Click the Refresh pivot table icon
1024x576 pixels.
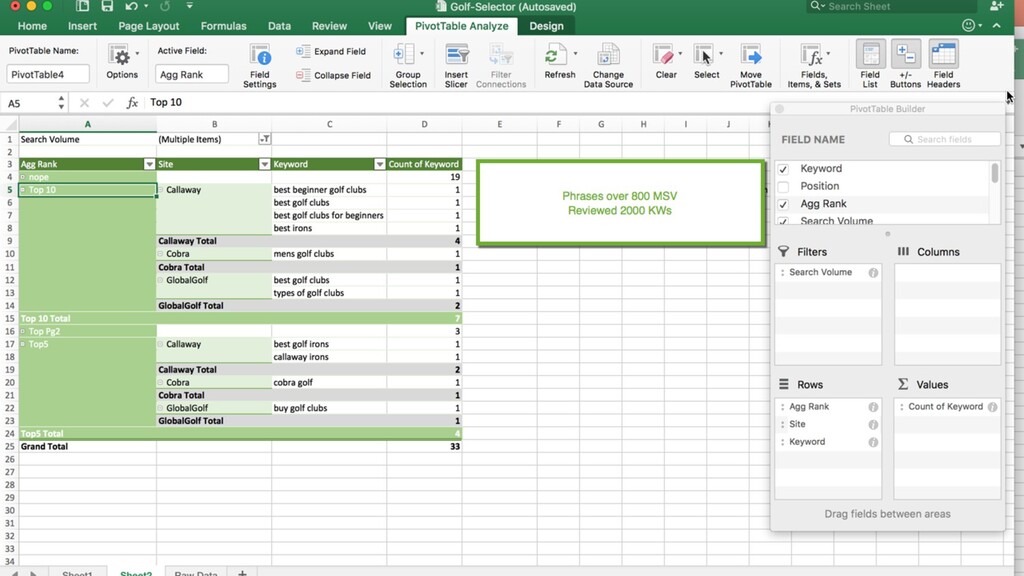pos(554,56)
